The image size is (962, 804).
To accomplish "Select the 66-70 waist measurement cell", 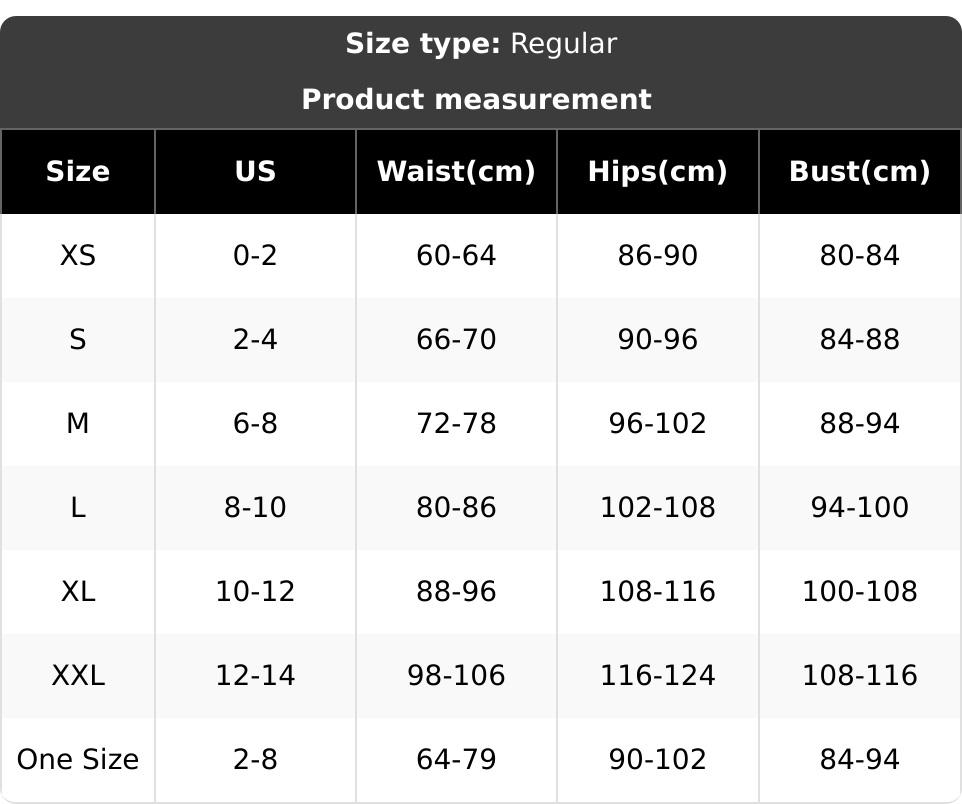I will 456,340.
